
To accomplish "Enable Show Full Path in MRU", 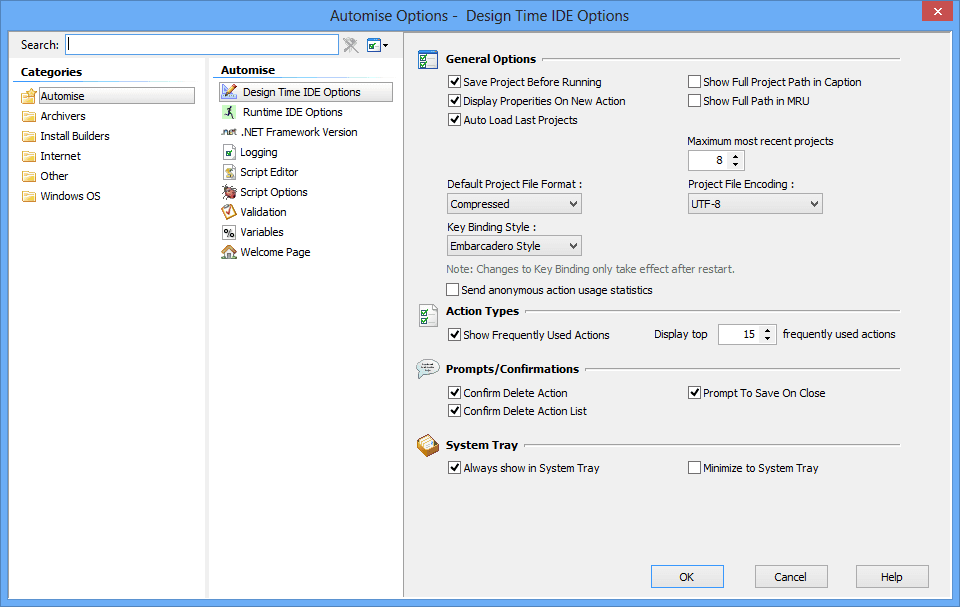I will coord(694,100).
